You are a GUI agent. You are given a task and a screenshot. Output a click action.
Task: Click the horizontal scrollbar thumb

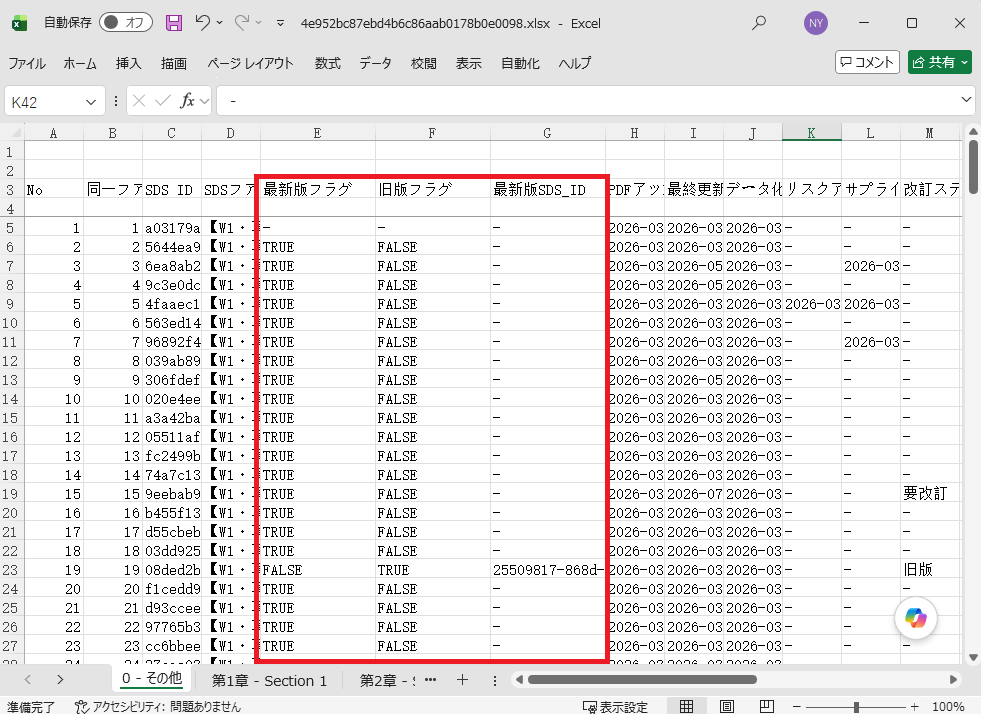pyautogui.click(x=642, y=680)
